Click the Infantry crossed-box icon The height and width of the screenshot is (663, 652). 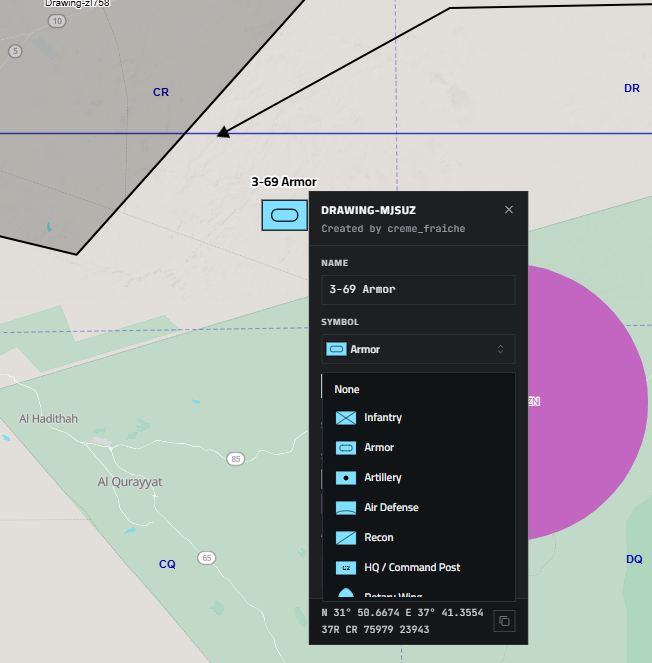click(x=346, y=418)
